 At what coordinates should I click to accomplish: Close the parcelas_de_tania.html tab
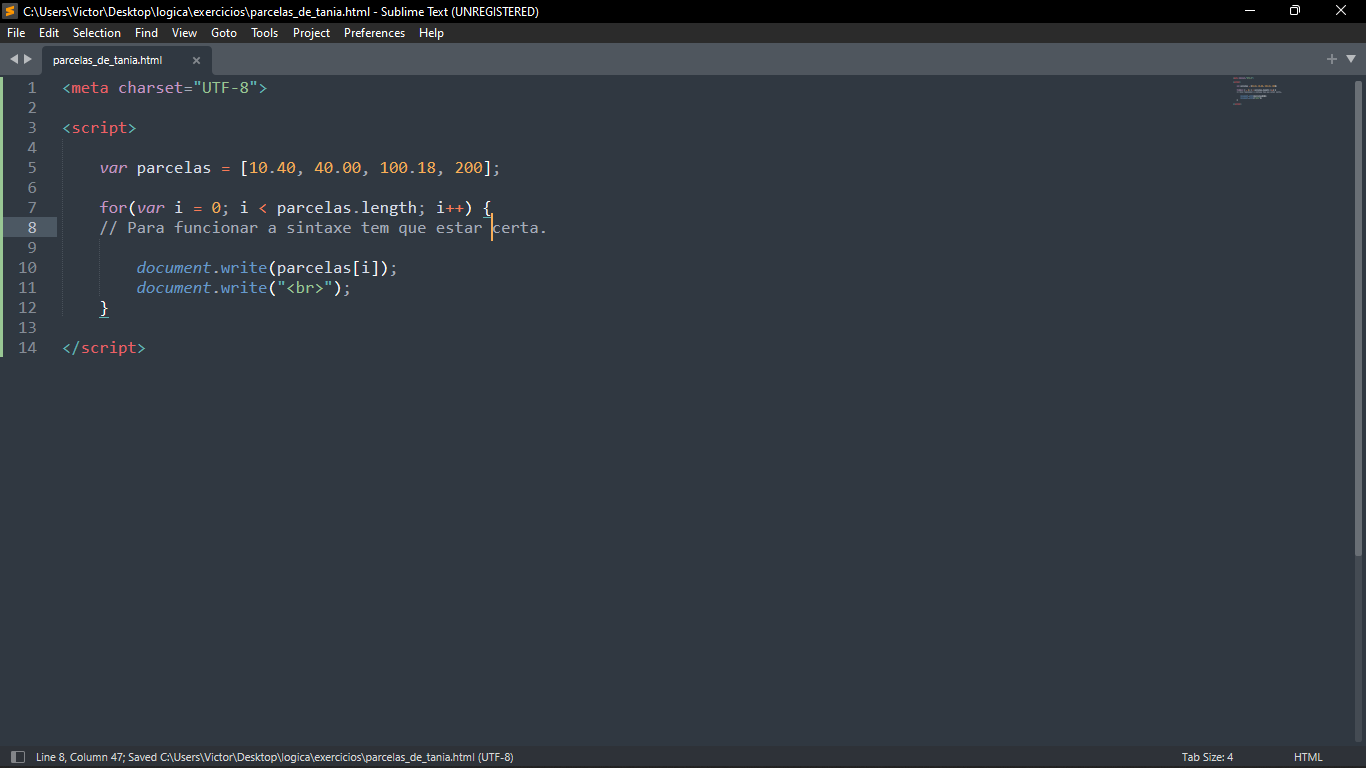click(x=196, y=60)
